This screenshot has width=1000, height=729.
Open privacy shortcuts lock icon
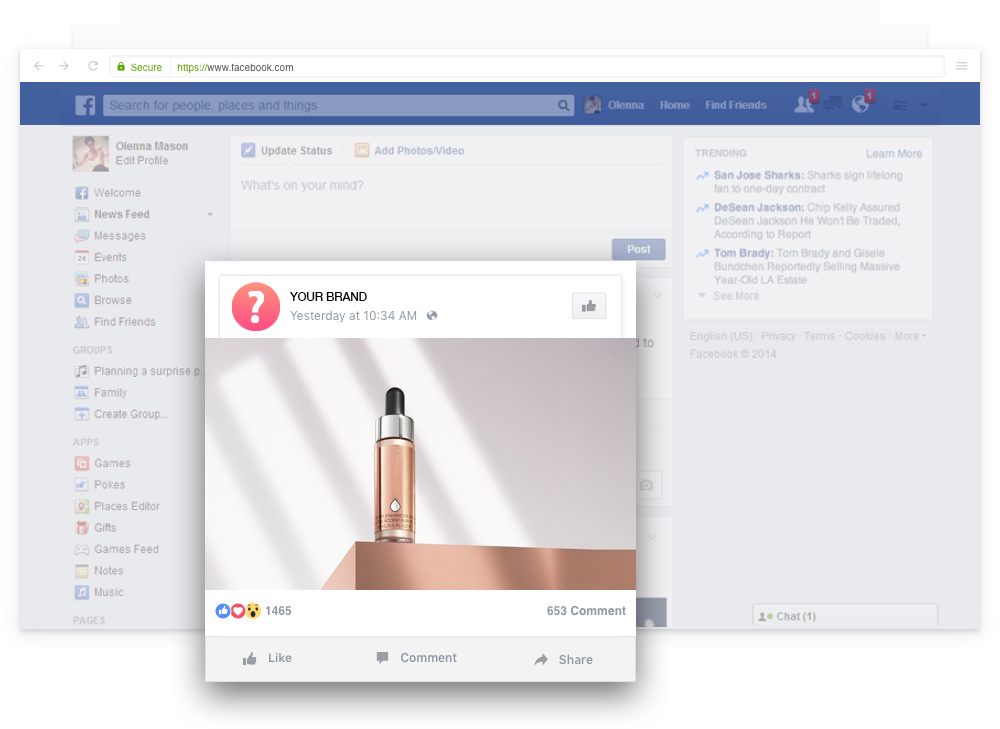point(900,105)
